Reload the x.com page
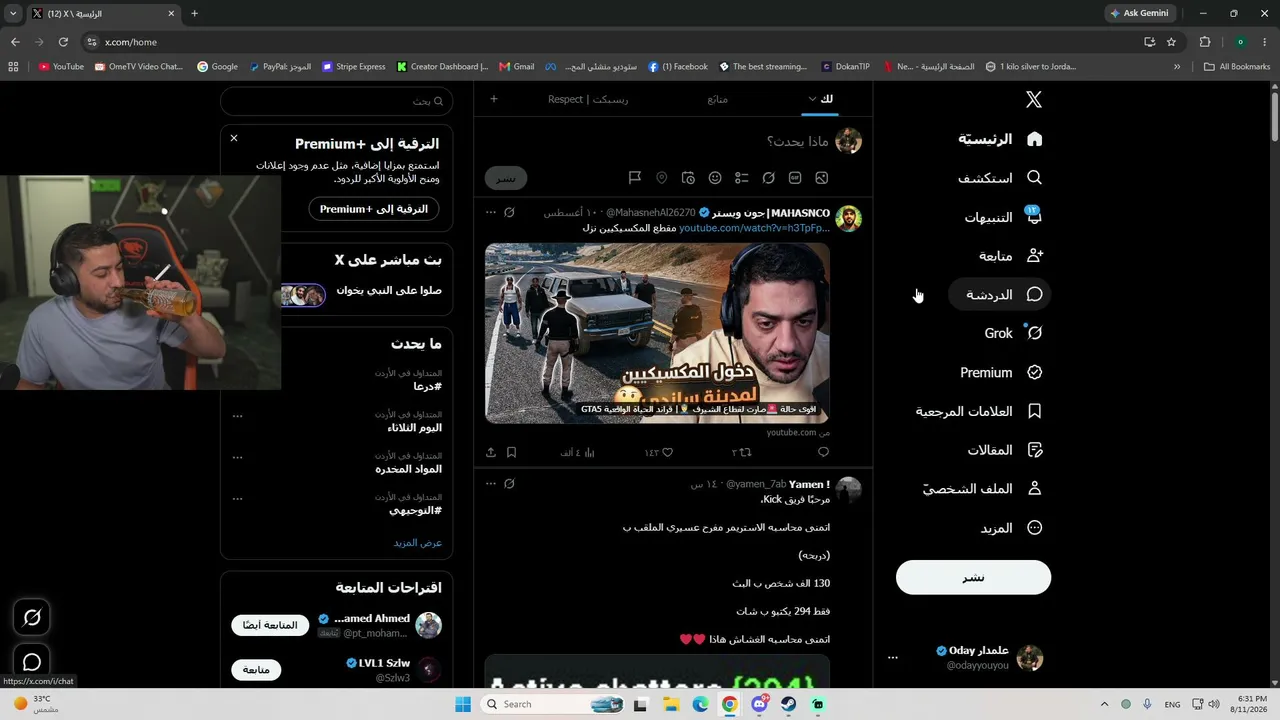Viewport: 1280px width, 720px height. pos(63,42)
